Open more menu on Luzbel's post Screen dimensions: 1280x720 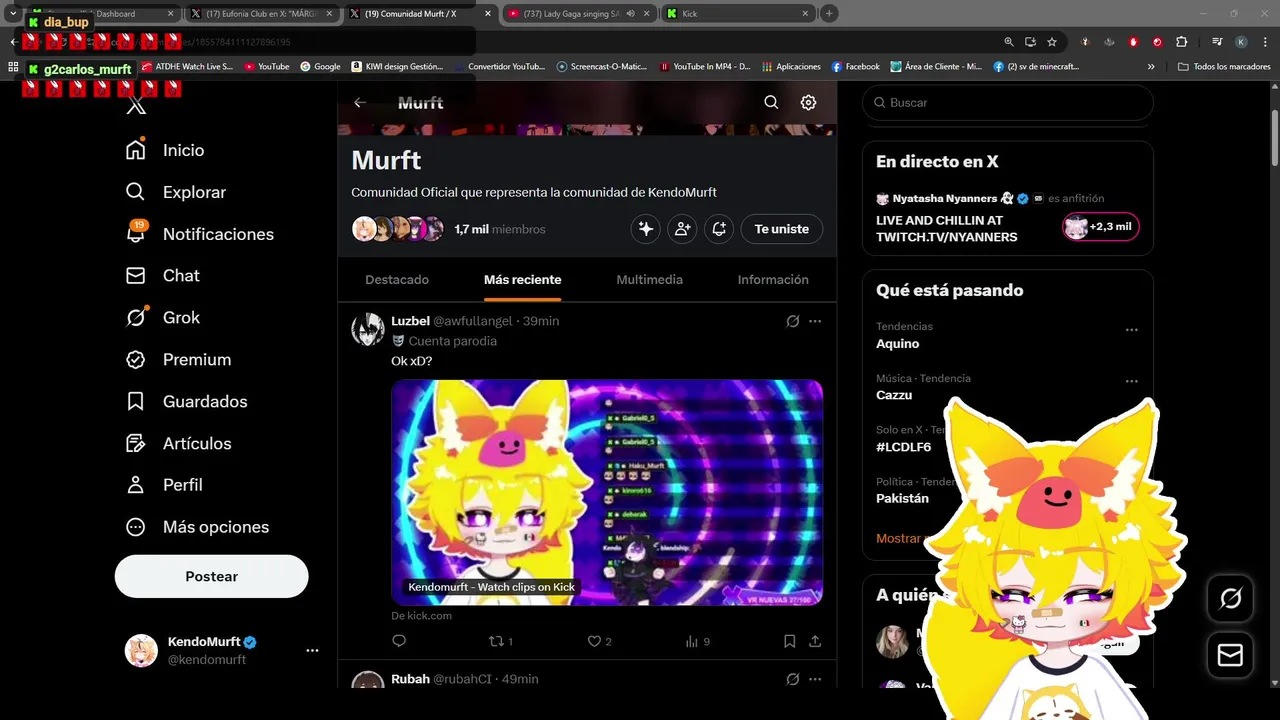[815, 321]
